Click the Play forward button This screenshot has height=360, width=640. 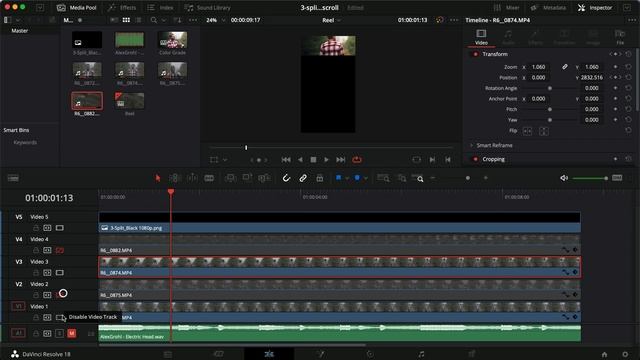click(326, 160)
